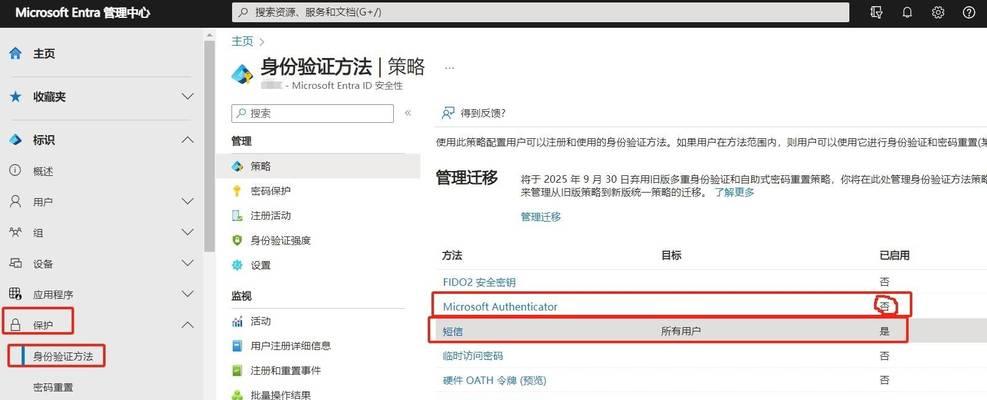Click the 收藏夹 star icon
Viewport: 987px width, 400px height.
pyautogui.click(x=16, y=97)
